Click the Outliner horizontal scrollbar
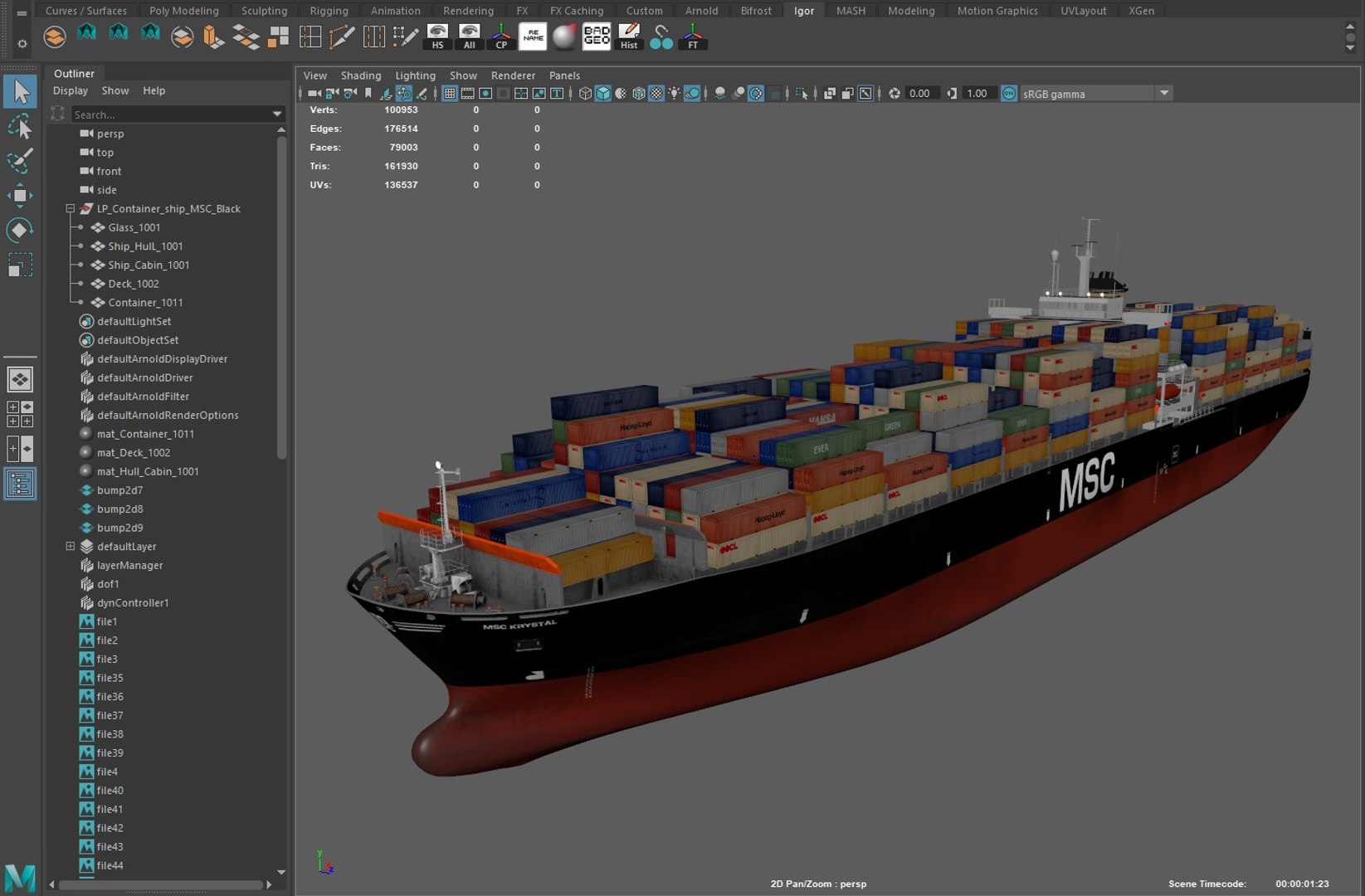Image resolution: width=1365 pixels, height=896 pixels. click(x=160, y=885)
